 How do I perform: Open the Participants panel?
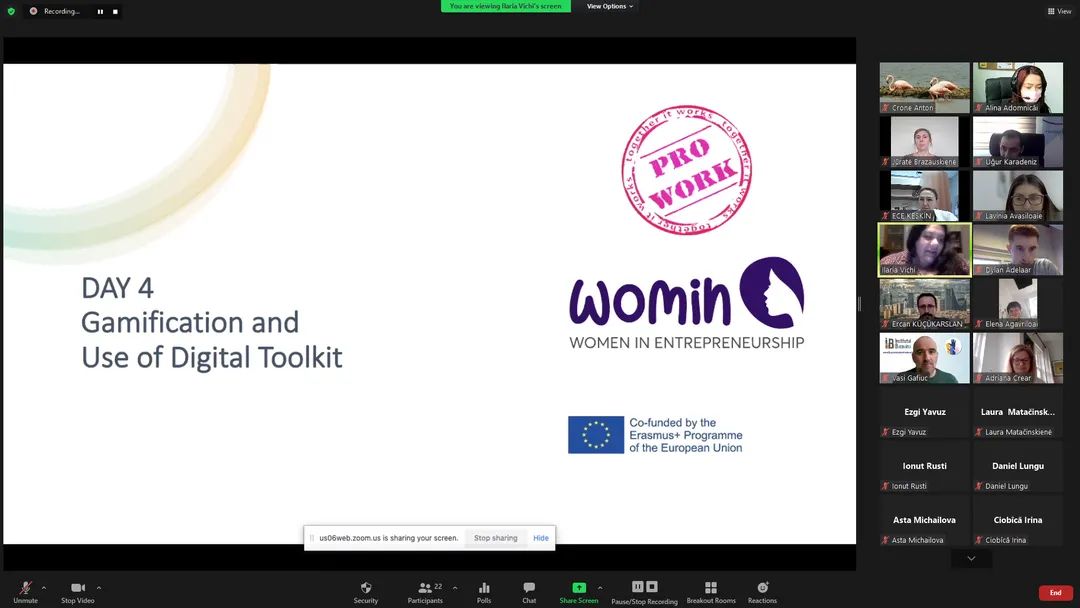(425, 591)
